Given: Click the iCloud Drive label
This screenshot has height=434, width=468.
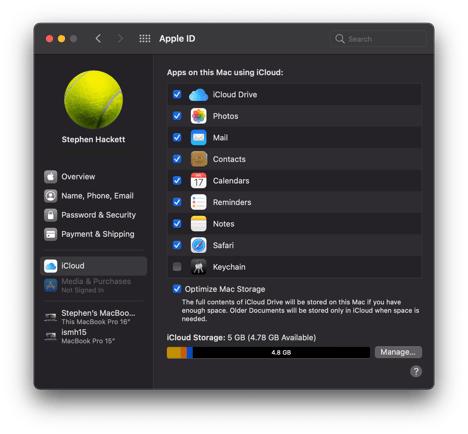Looking at the screenshot, I should pos(235,95).
